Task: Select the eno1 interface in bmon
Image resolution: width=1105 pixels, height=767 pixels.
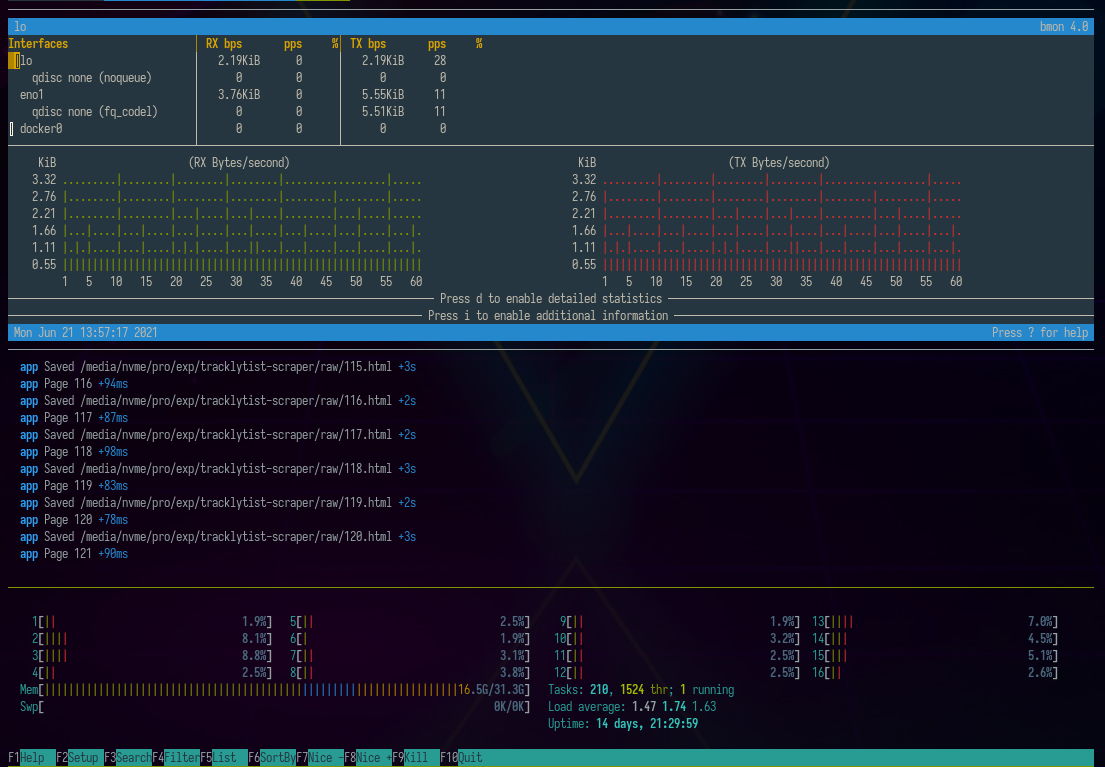Action: [x=32, y=95]
